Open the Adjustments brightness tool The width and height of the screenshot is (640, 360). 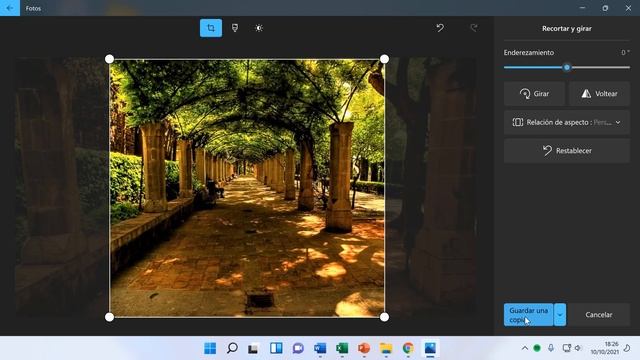259,28
